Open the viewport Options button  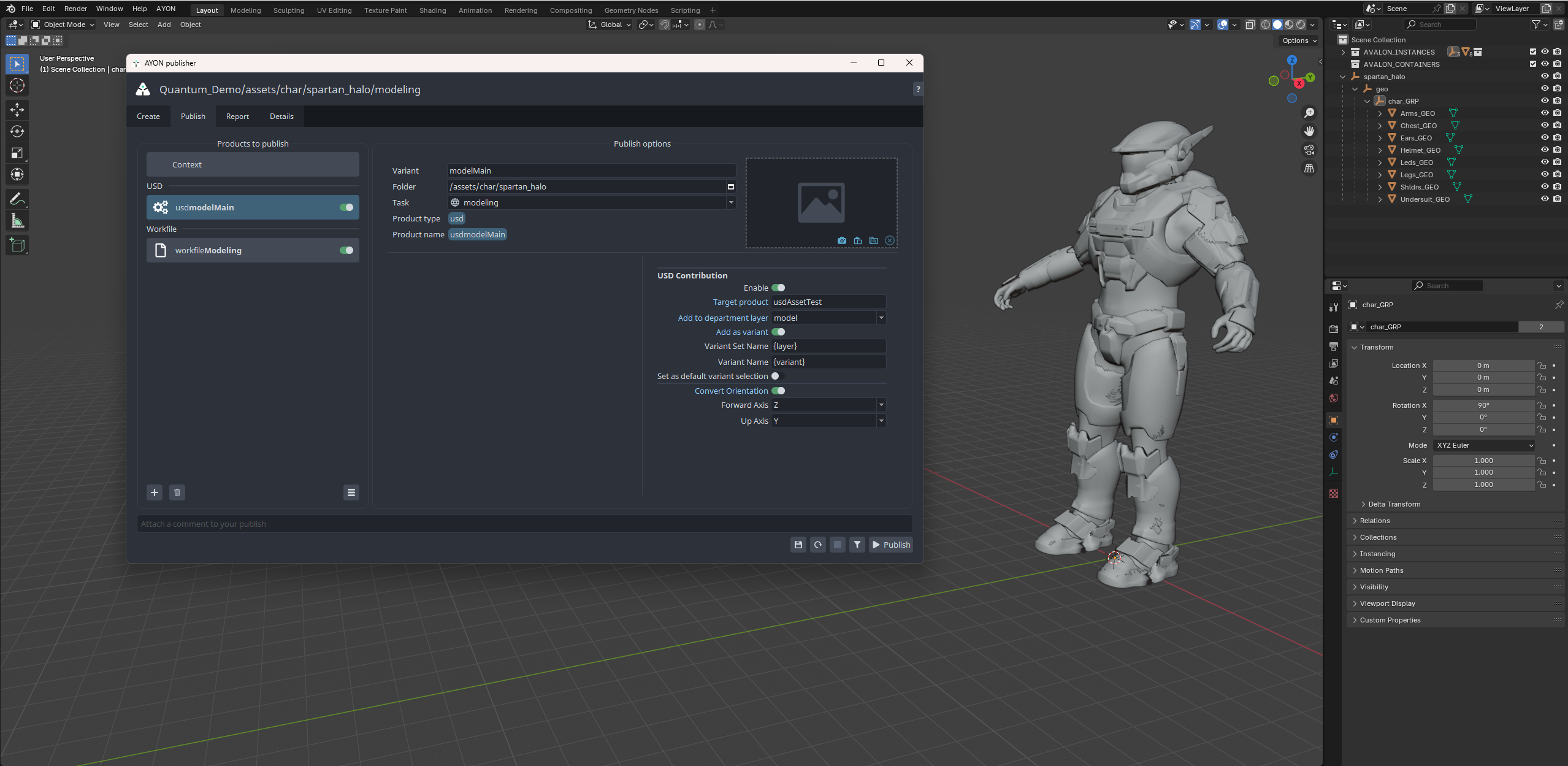point(1299,40)
